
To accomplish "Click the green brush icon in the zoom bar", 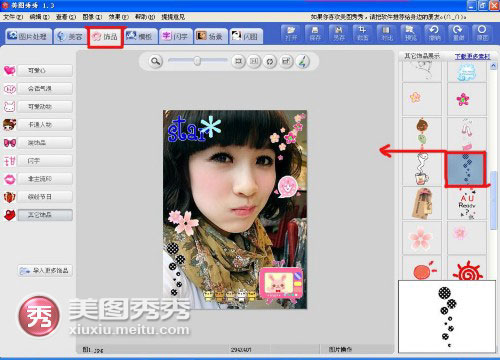I will [x=302, y=61].
